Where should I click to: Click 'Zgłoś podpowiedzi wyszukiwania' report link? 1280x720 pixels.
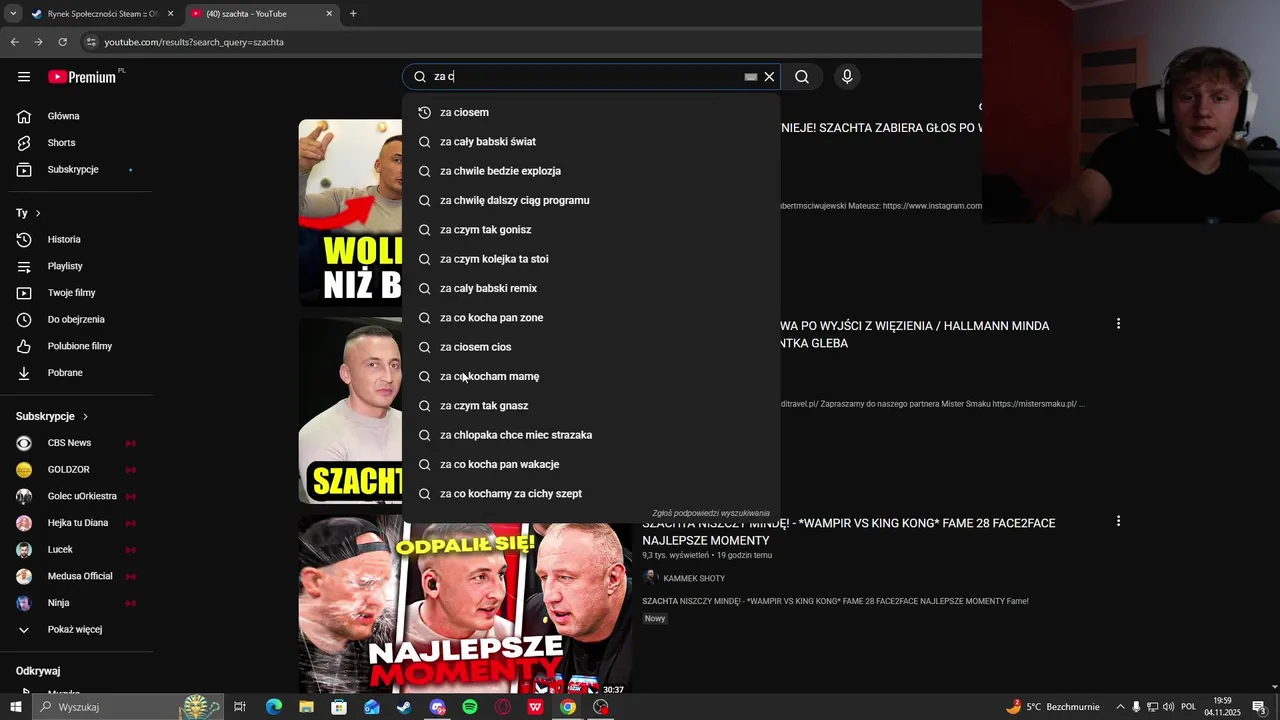711,513
